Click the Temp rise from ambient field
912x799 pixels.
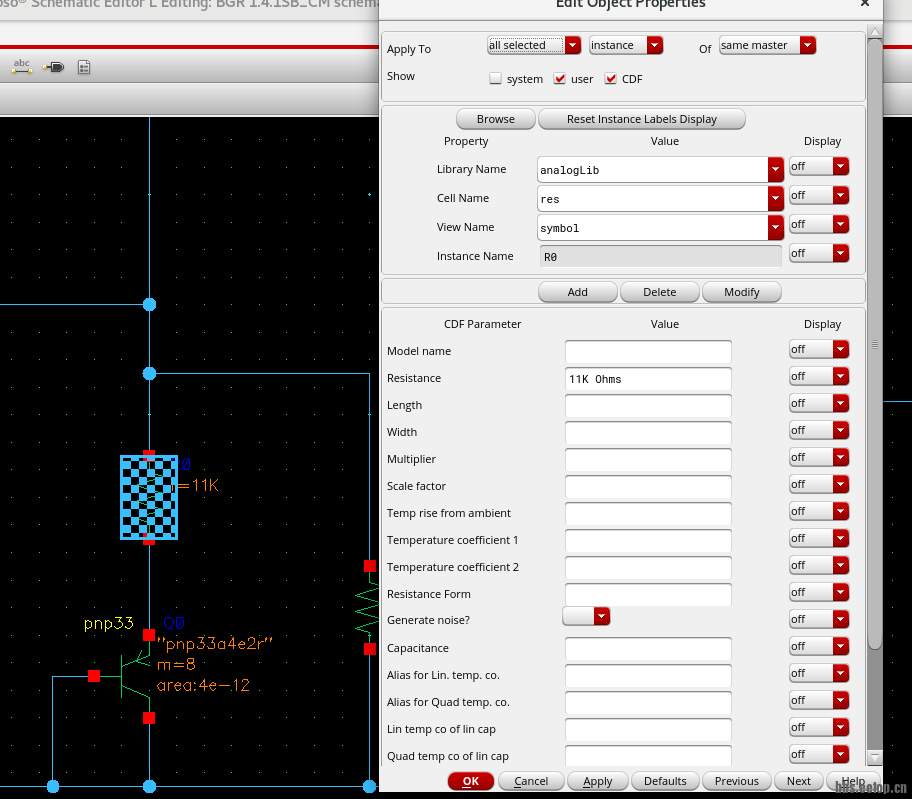point(648,513)
